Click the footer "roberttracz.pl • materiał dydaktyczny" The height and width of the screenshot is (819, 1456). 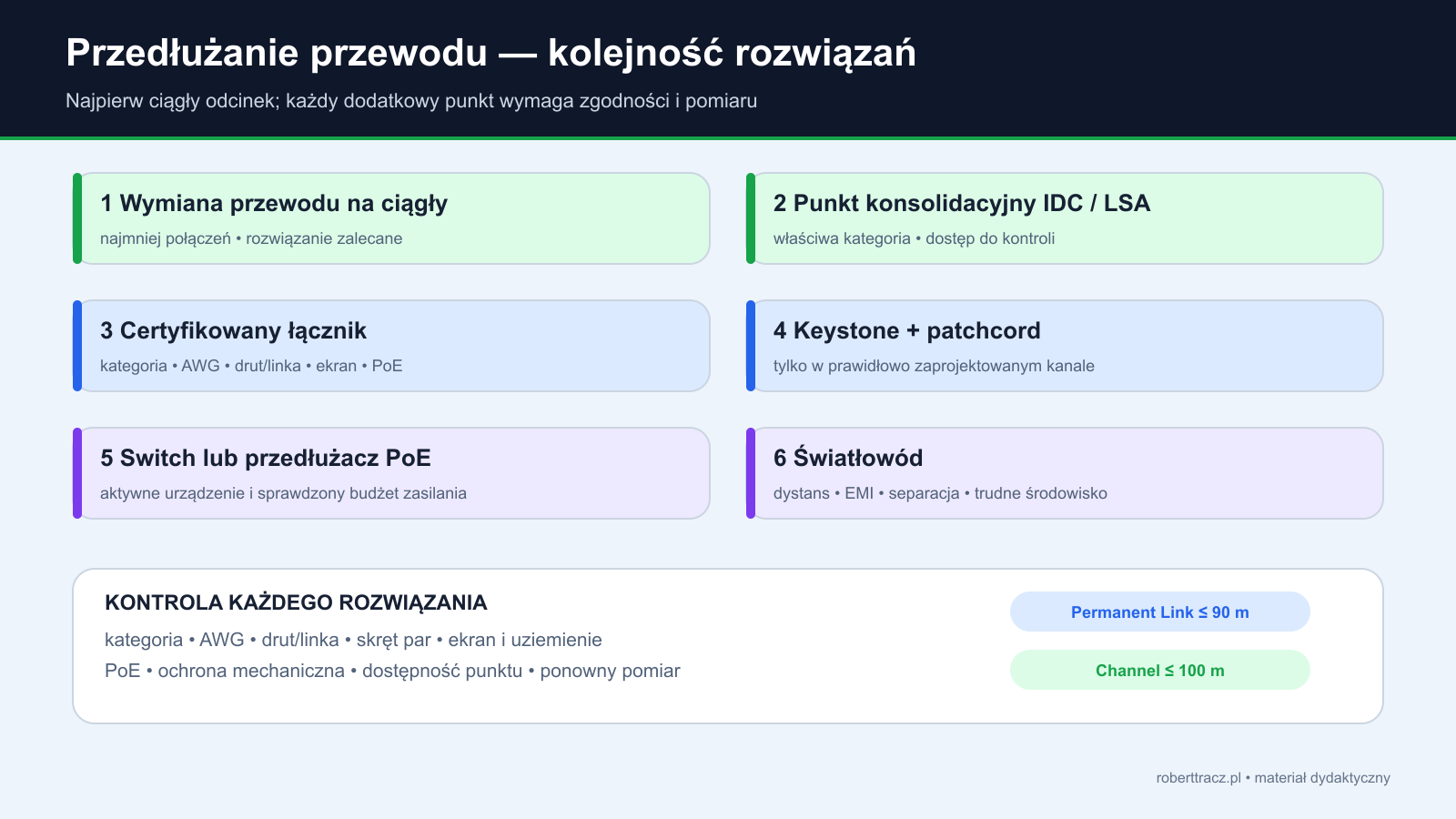coord(1273,778)
